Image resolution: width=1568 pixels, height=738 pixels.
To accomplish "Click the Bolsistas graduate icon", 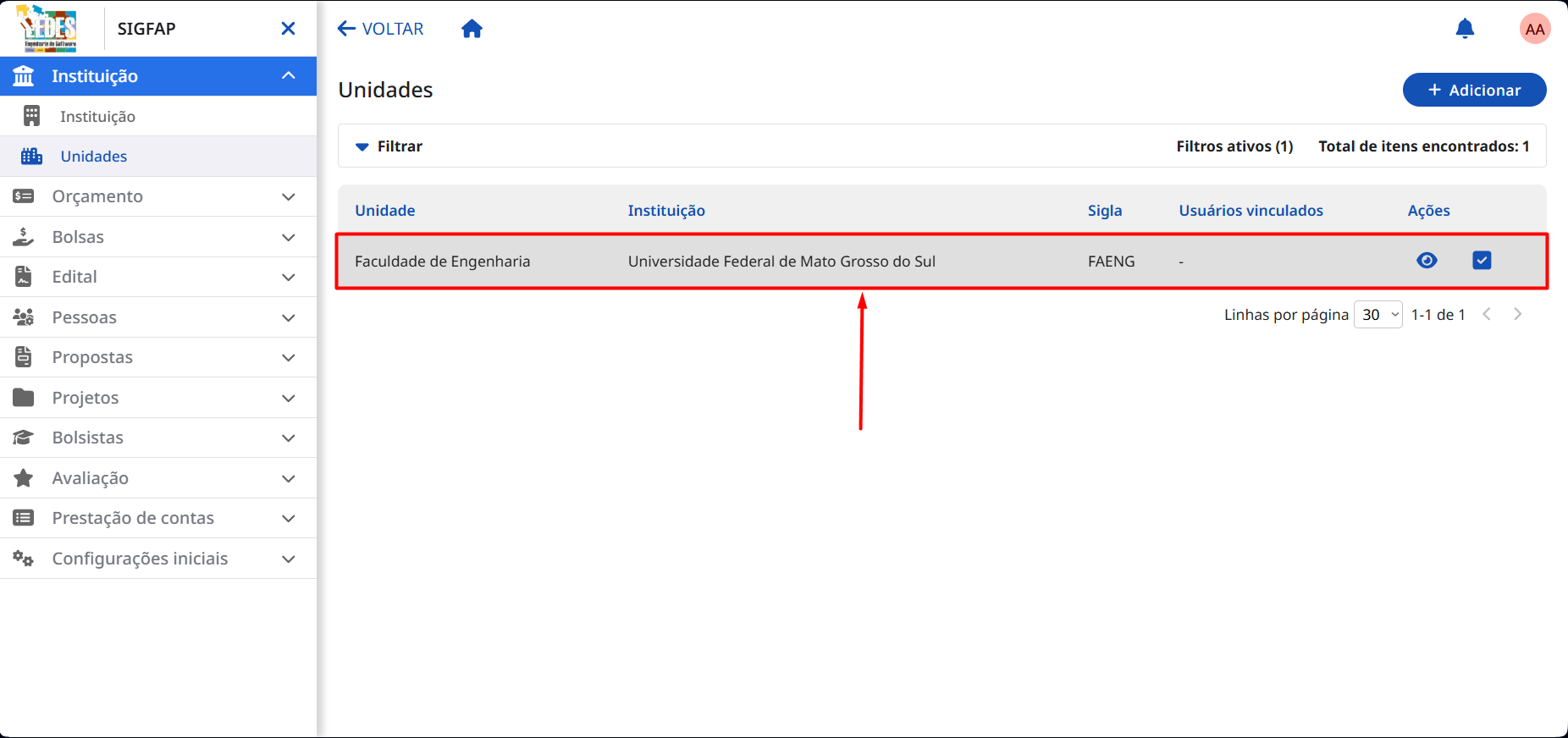I will coord(24,438).
